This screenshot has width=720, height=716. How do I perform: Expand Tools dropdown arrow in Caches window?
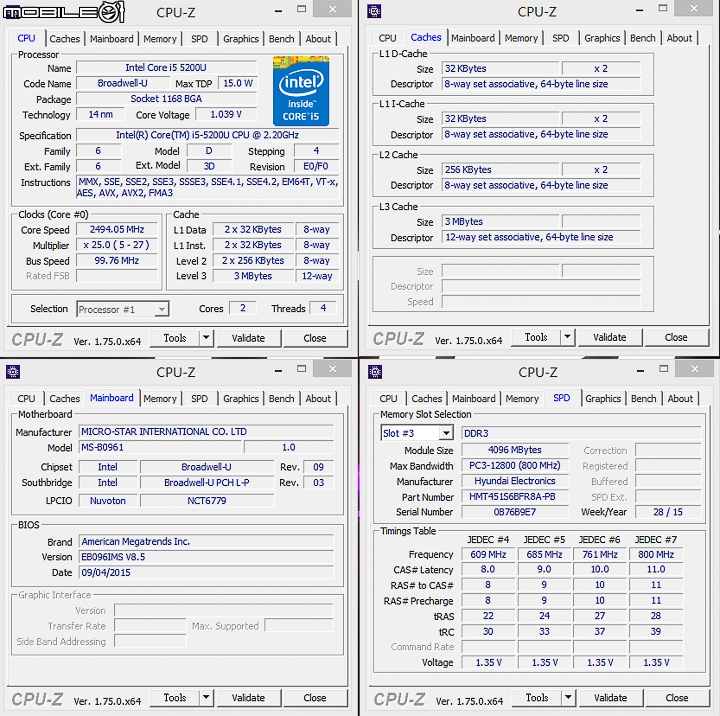pyautogui.click(x=568, y=337)
